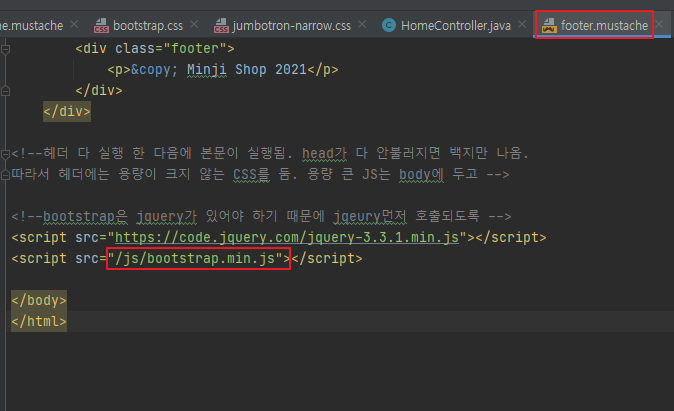Click the class="footer" attribute text
This screenshot has height=411, width=674.
171,49
